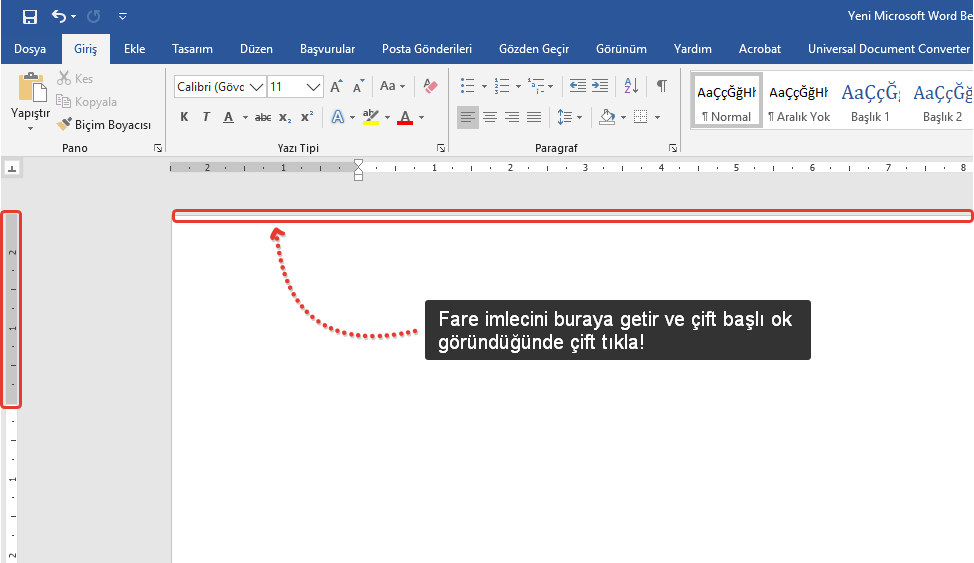Viewport: 974px width, 563px height.
Task: Click the Strikethrough abc icon
Action: pyautogui.click(x=263, y=117)
